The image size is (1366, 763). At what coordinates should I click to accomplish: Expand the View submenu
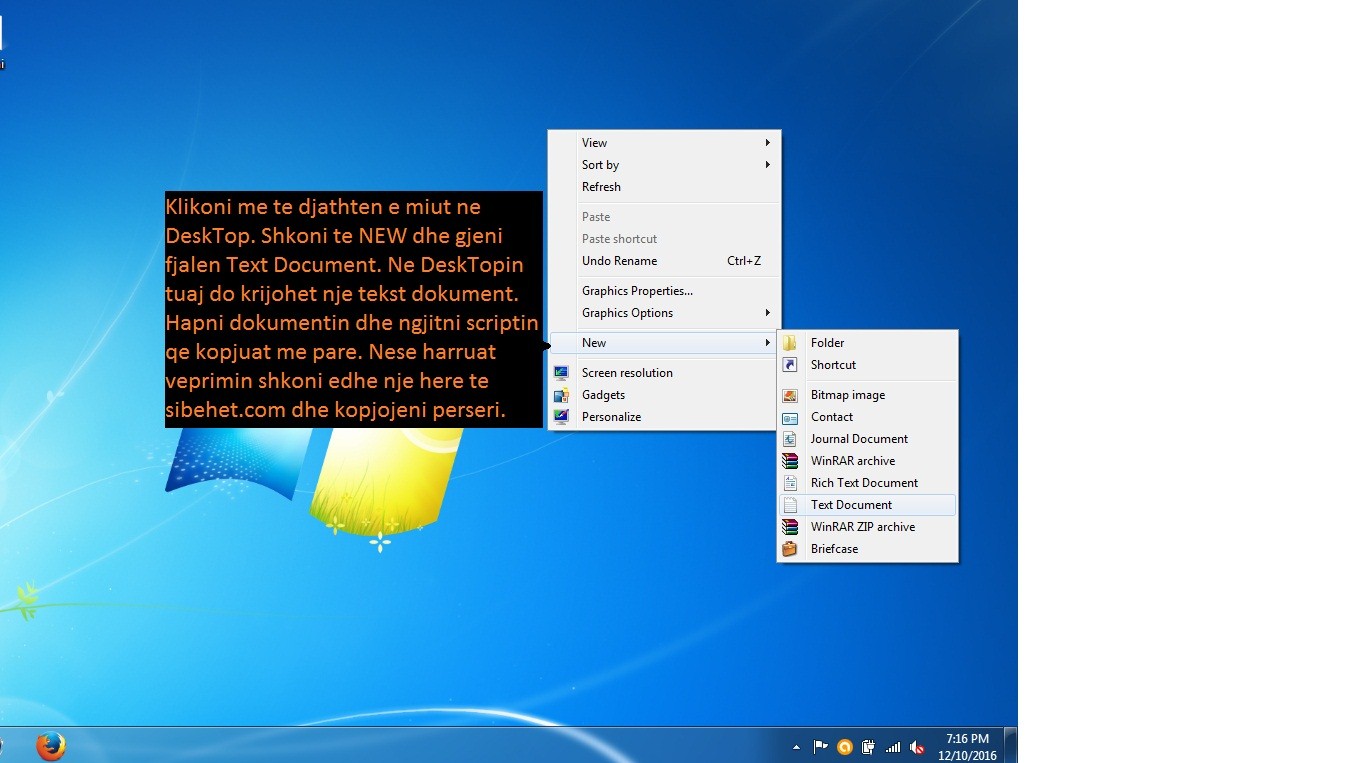click(x=664, y=143)
